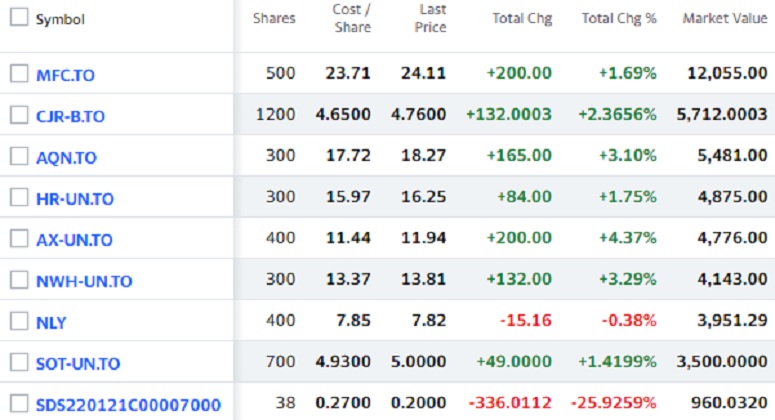Select the -0.38% total change cell
Image resolution: width=775 pixels, height=420 pixels.
[629, 320]
